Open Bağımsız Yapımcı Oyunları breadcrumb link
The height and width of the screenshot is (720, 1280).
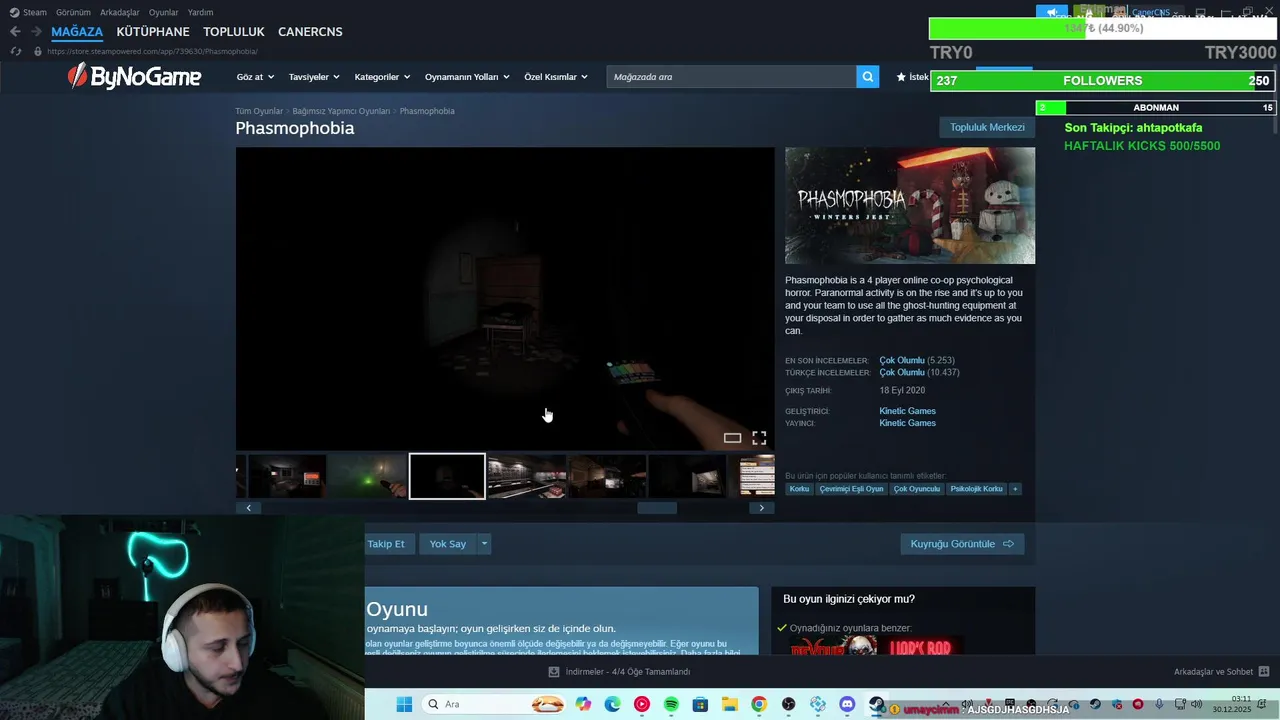341,111
